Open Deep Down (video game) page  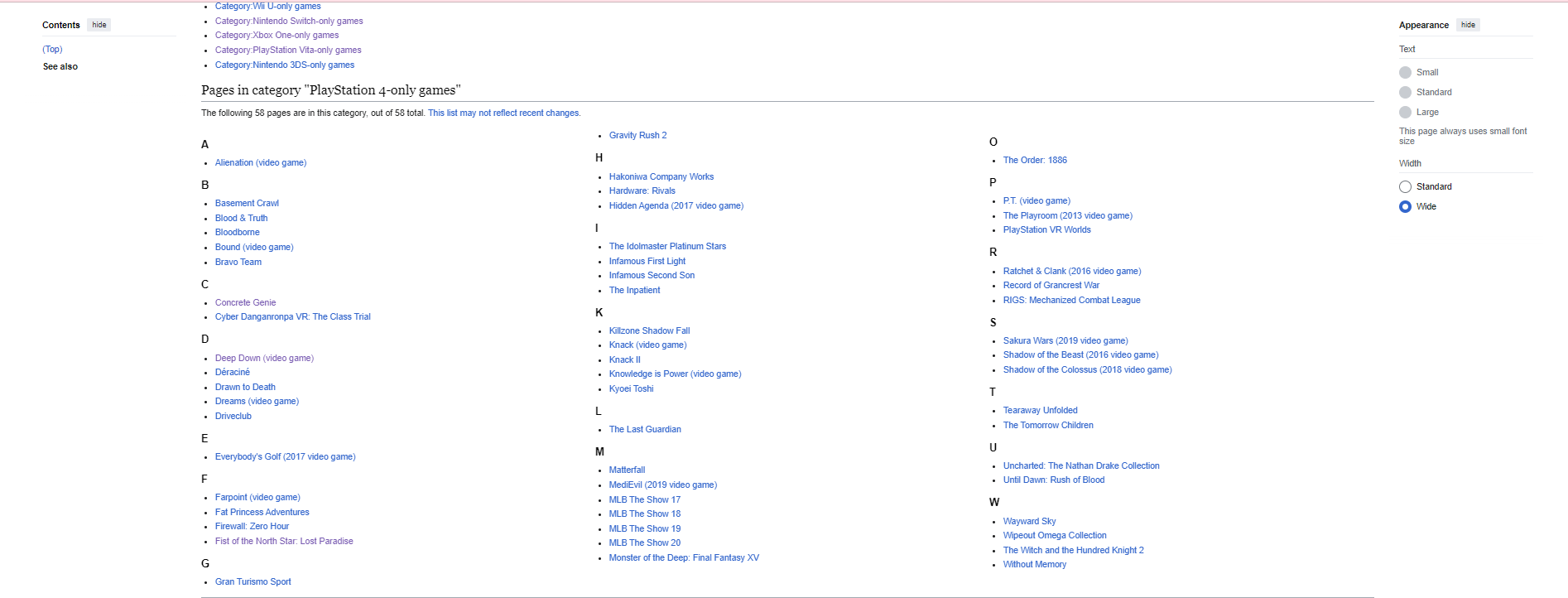pyautogui.click(x=264, y=358)
